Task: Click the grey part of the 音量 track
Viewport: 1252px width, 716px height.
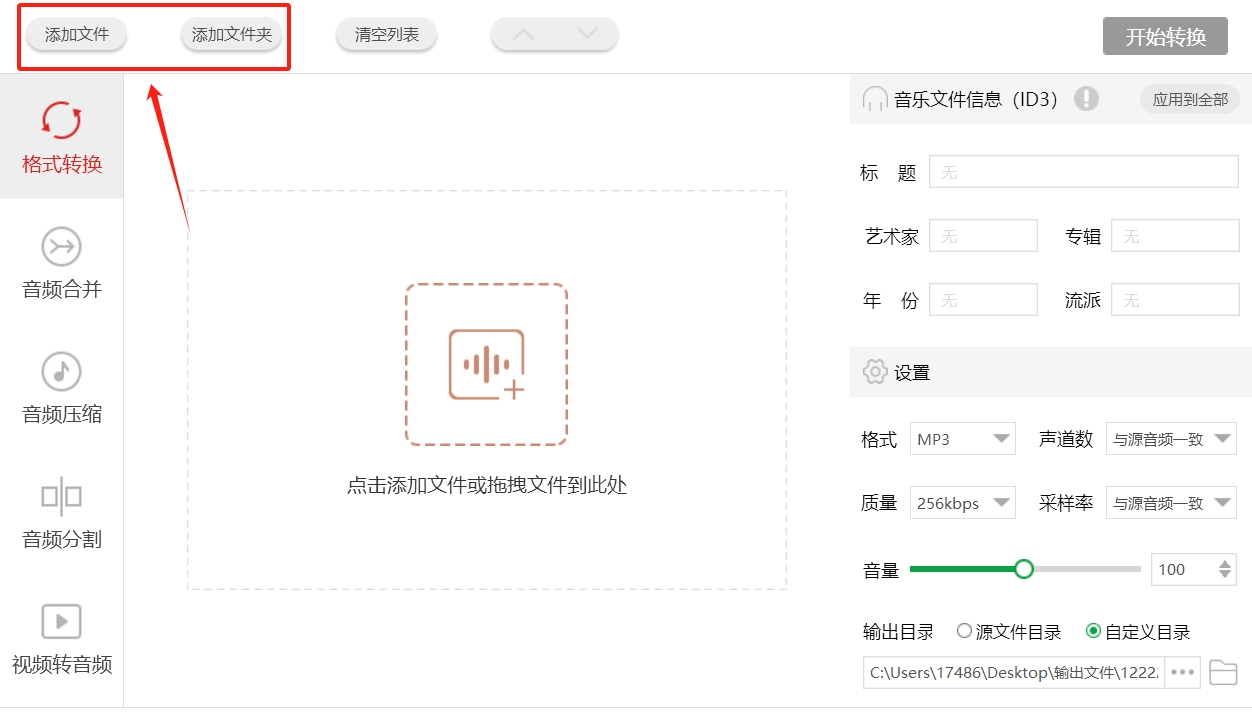Action: [1087, 569]
